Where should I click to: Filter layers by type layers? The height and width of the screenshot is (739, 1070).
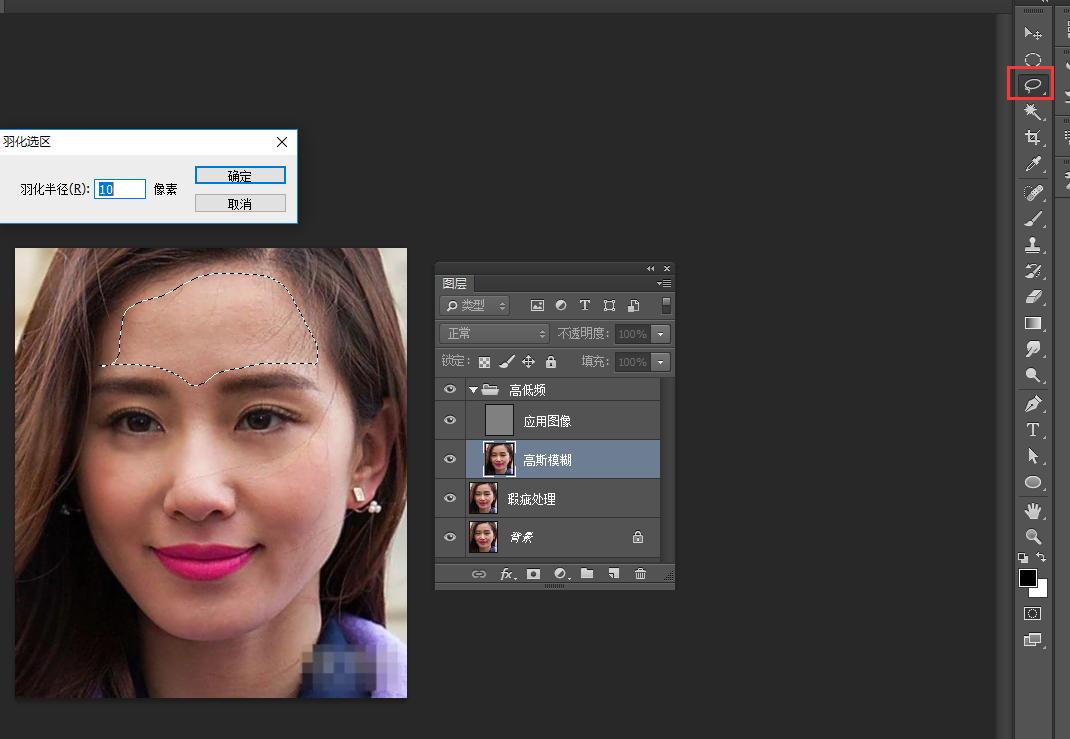[585, 305]
